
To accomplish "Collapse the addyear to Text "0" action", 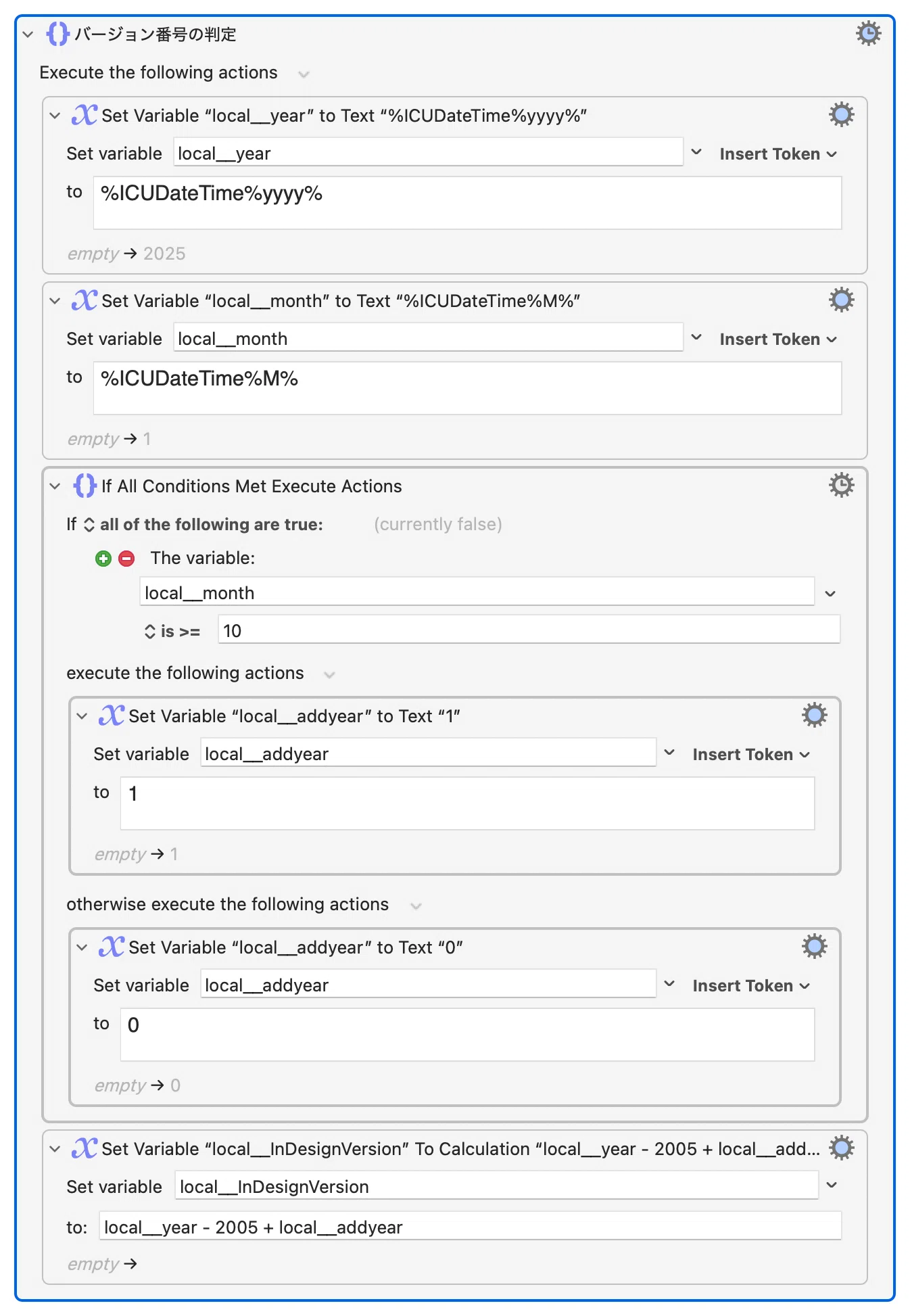I will pos(82,947).
